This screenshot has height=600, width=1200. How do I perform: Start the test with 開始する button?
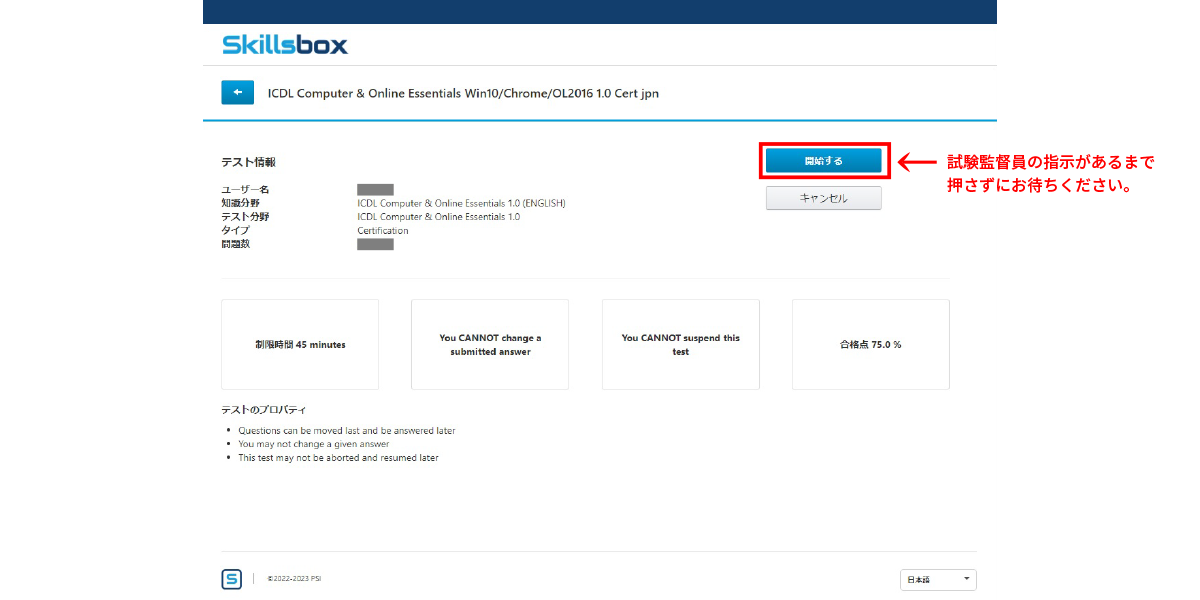pyautogui.click(x=824, y=161)
